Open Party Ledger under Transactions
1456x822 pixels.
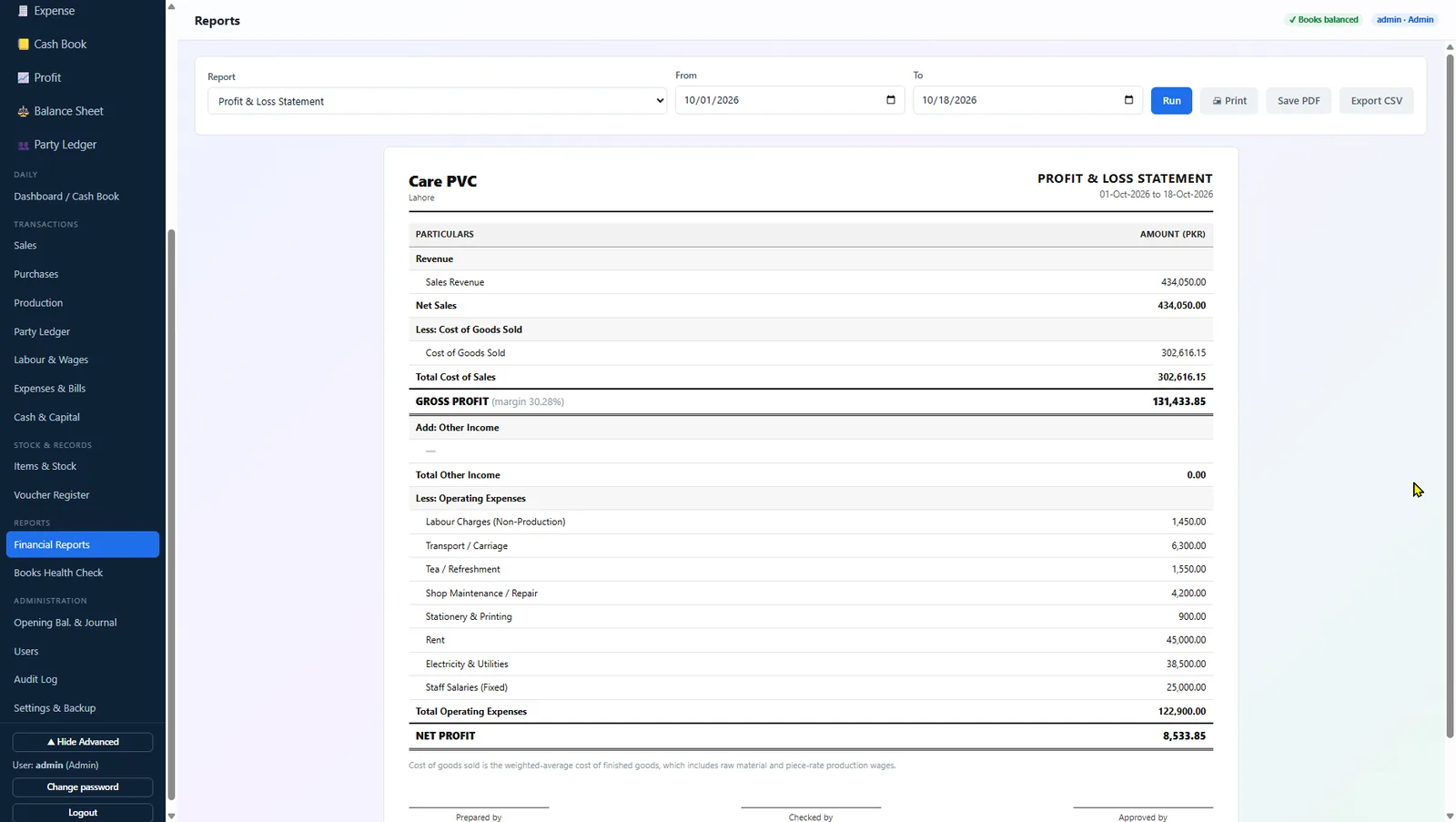[42, 332]
